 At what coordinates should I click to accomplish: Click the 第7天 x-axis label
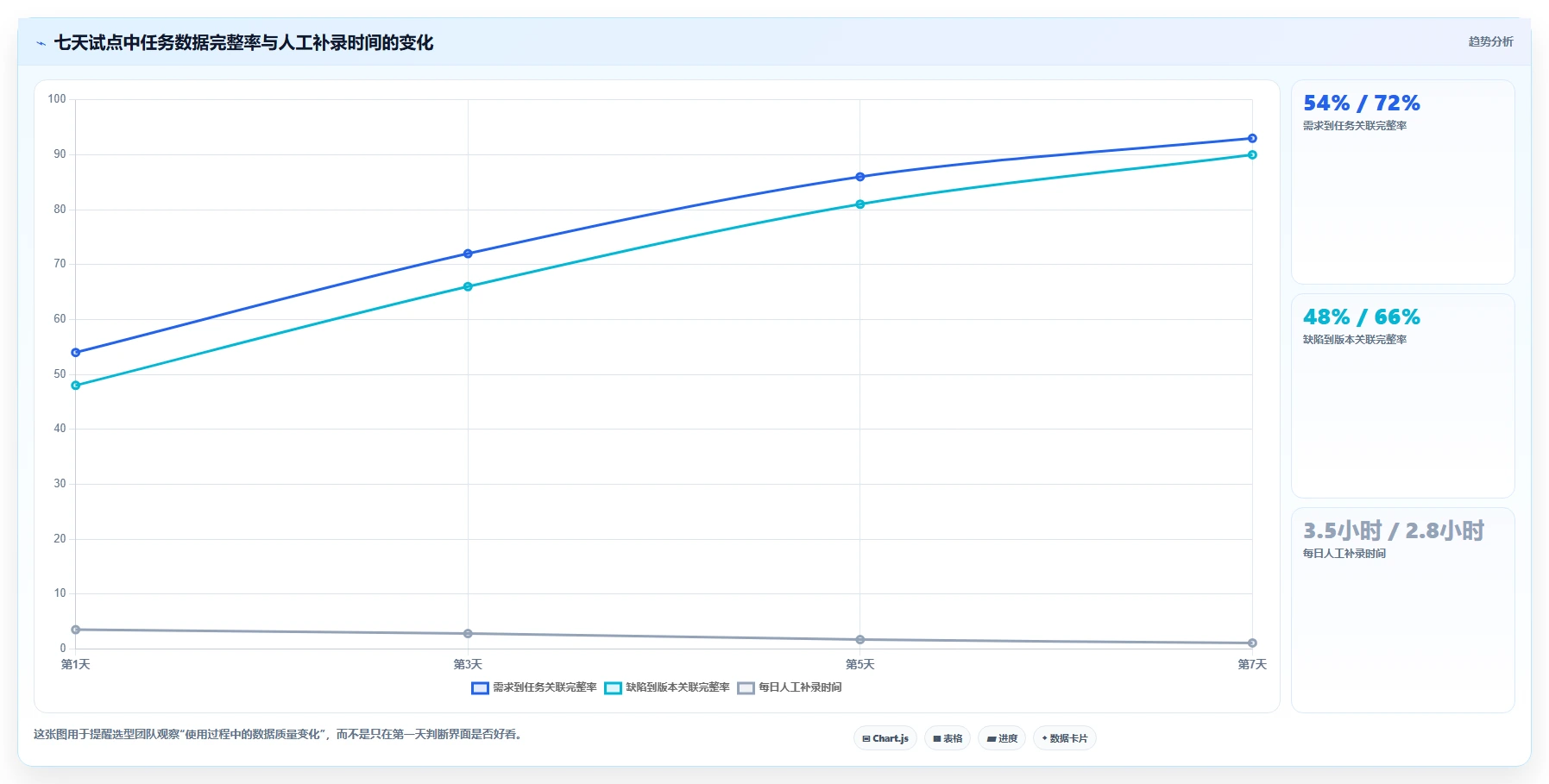click(1252, 664)
